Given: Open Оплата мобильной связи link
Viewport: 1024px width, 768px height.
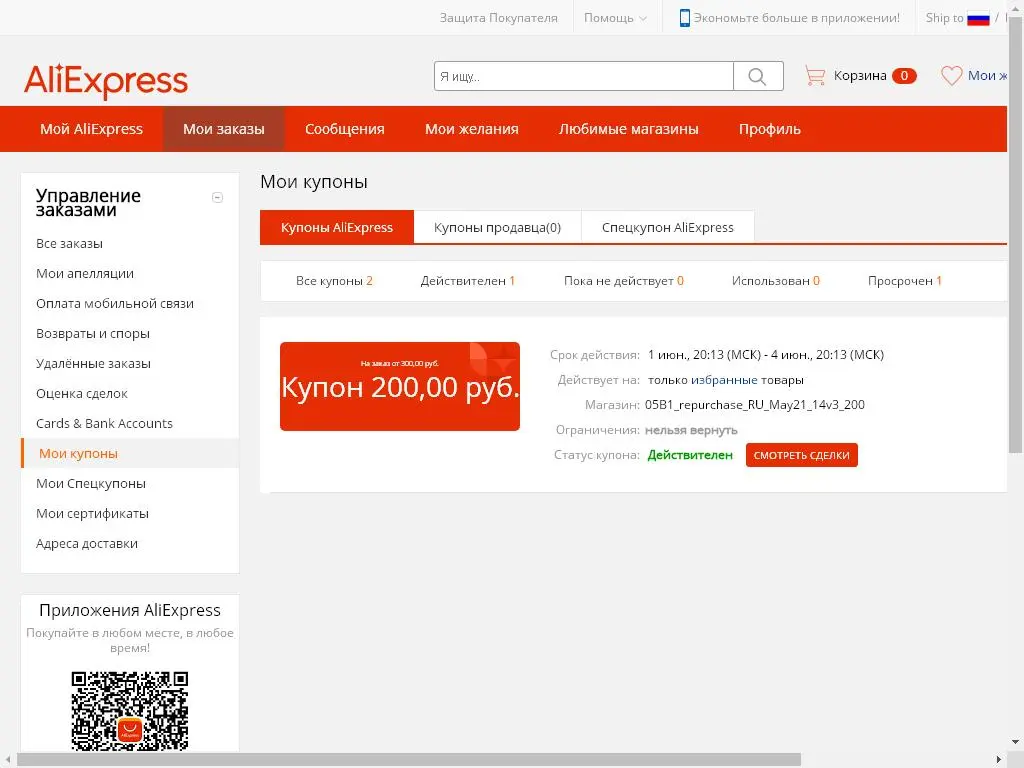Looking at the screenshot, I should pyautogui.click(x=115, y=304).
